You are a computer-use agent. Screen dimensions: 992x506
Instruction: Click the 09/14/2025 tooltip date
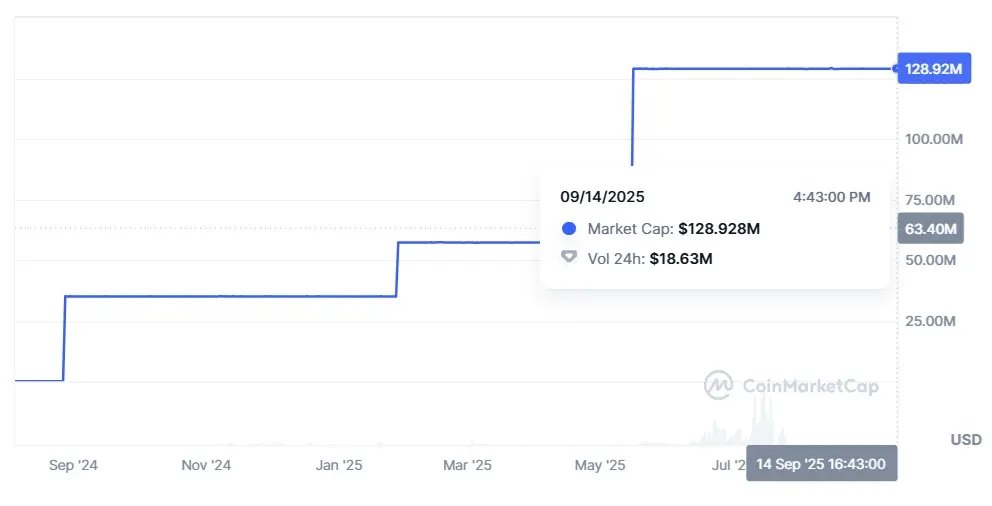[602, 197]
